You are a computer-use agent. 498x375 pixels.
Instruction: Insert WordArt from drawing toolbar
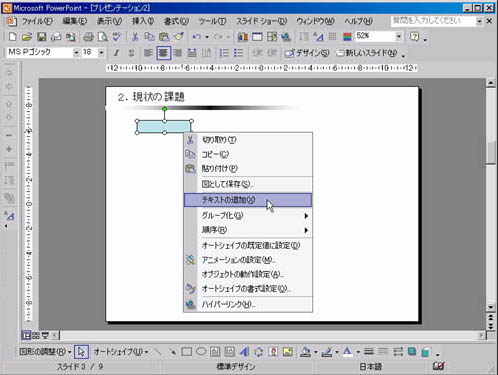click(x=244, y=352)
